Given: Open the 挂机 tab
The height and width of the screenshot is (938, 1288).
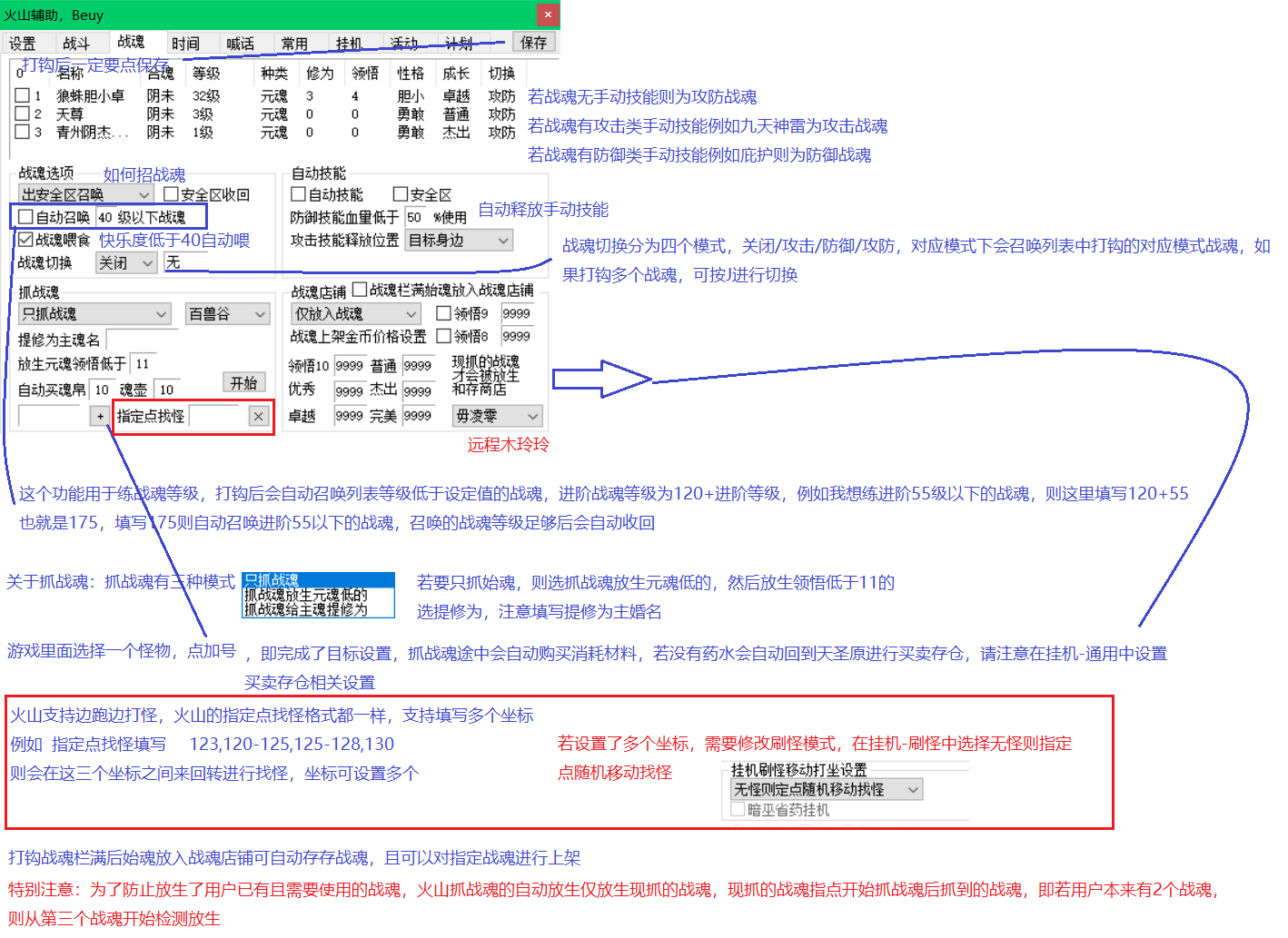Looking at the screenshot, I should tap(349, 43).
